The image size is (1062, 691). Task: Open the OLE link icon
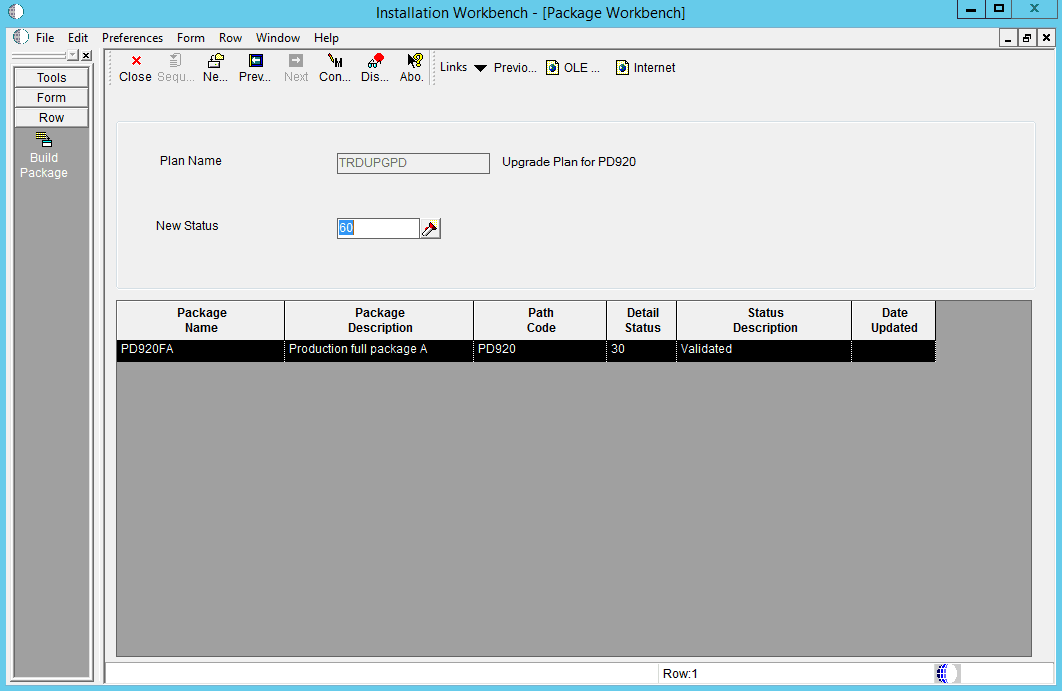(x=552, y=68)
